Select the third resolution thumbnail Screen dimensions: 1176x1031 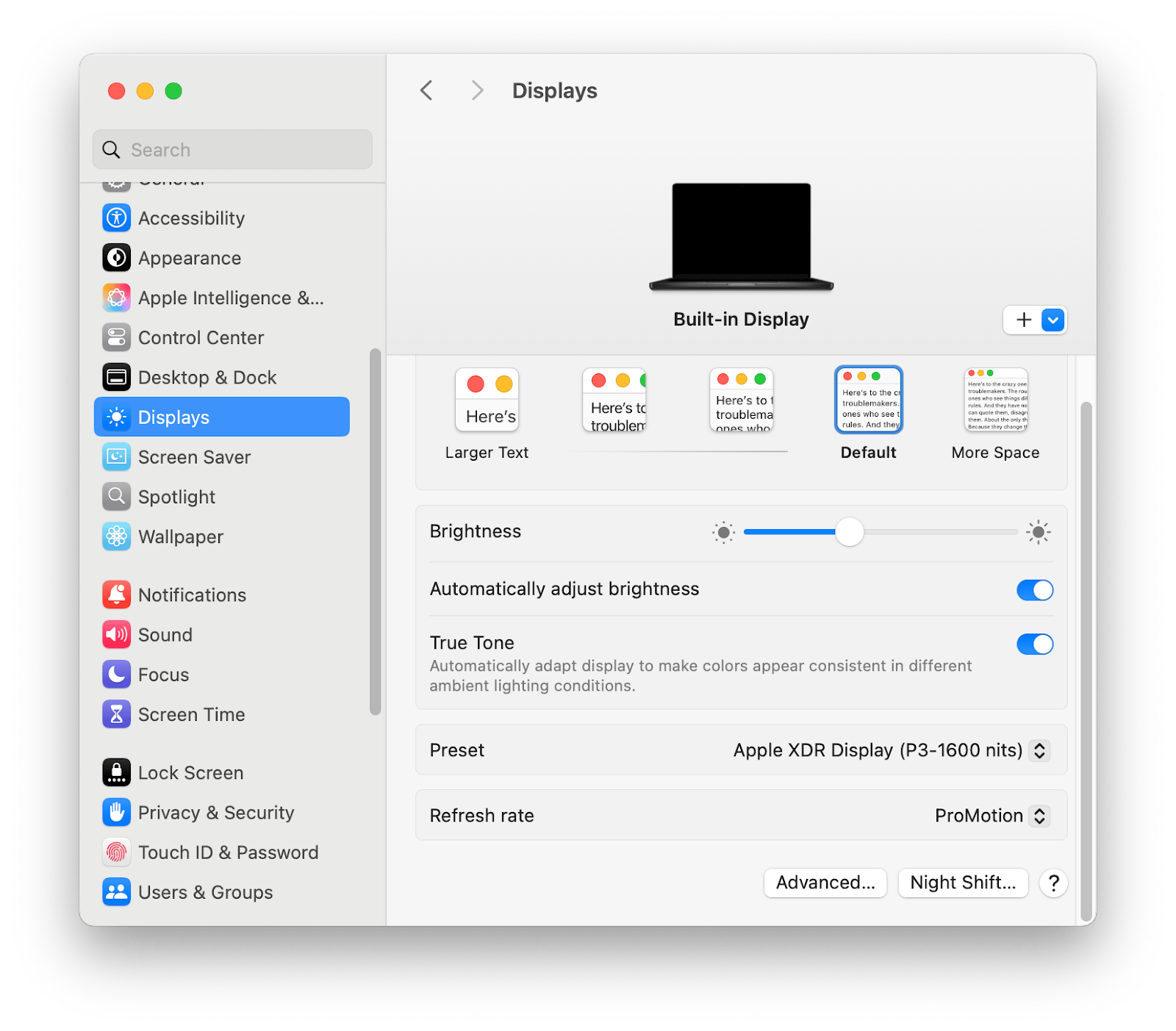(742, 400)
